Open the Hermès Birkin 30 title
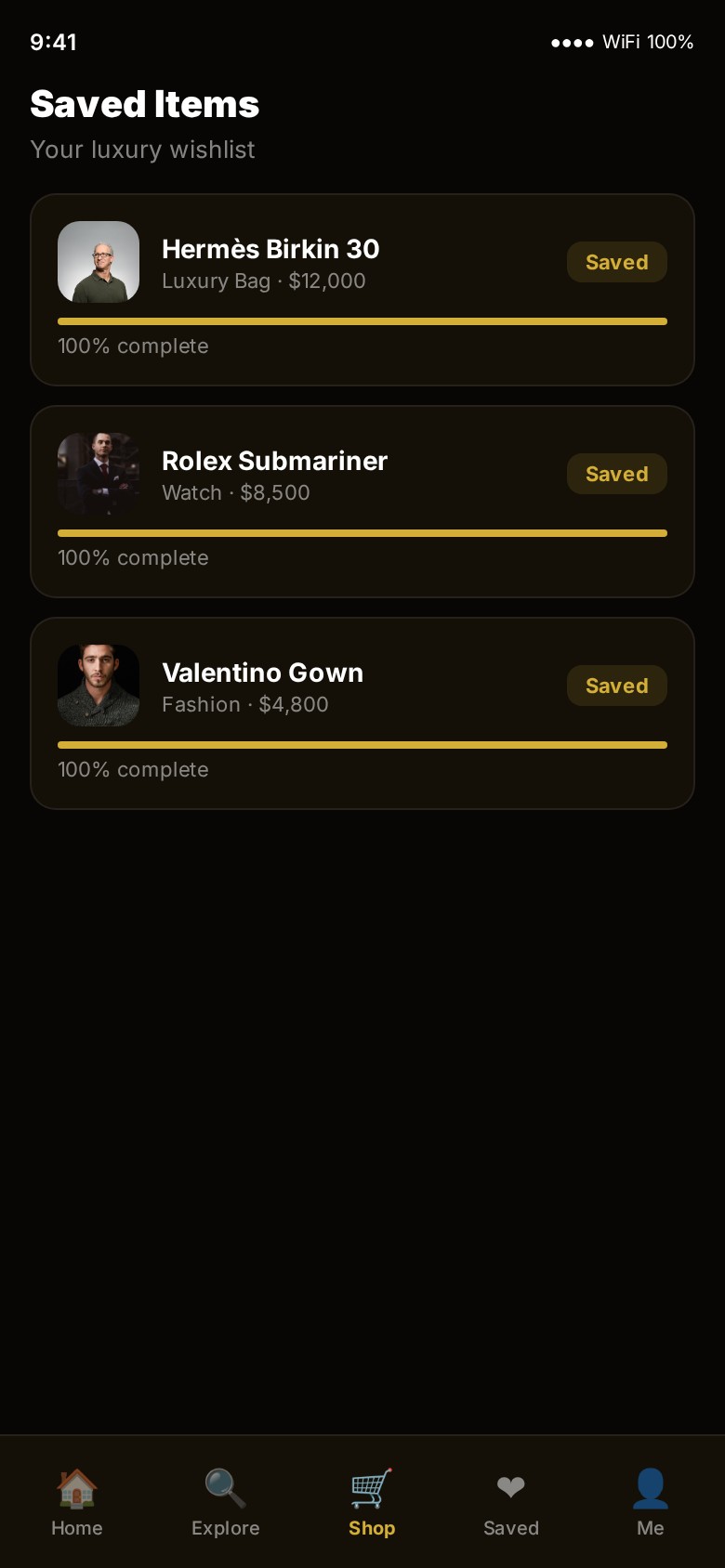This screenshot has height=1568, width=725. (270, 249)
